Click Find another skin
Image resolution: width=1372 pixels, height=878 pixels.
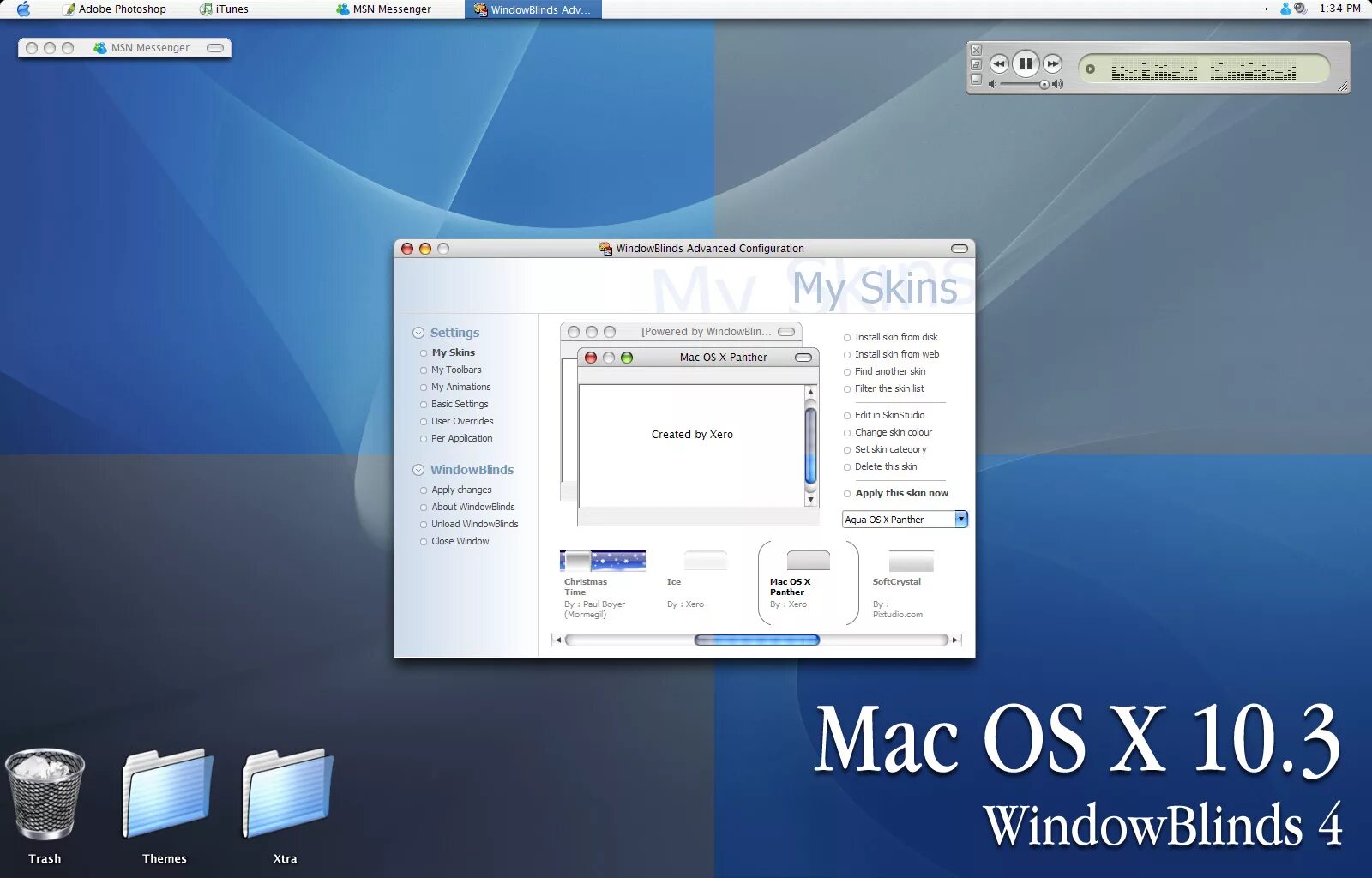(x=890, y=371)
